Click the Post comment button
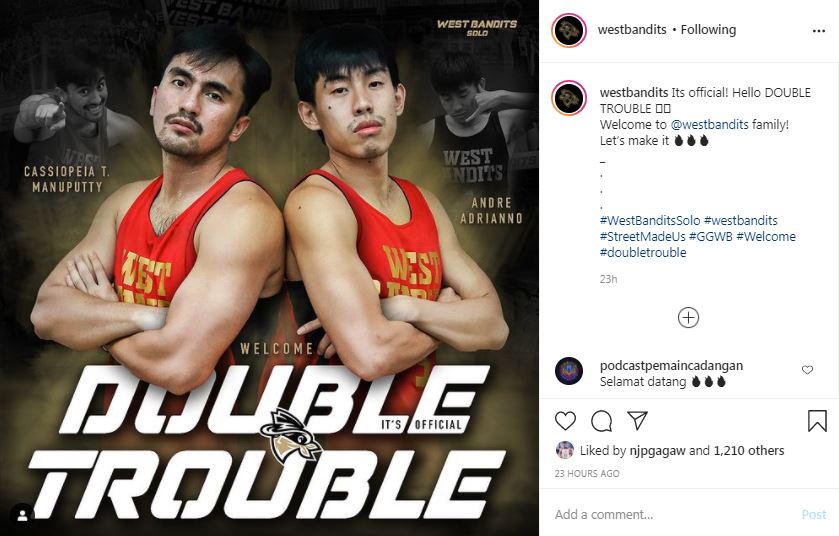The height and width of the screenshot is (536, 839). coord(814,515)
